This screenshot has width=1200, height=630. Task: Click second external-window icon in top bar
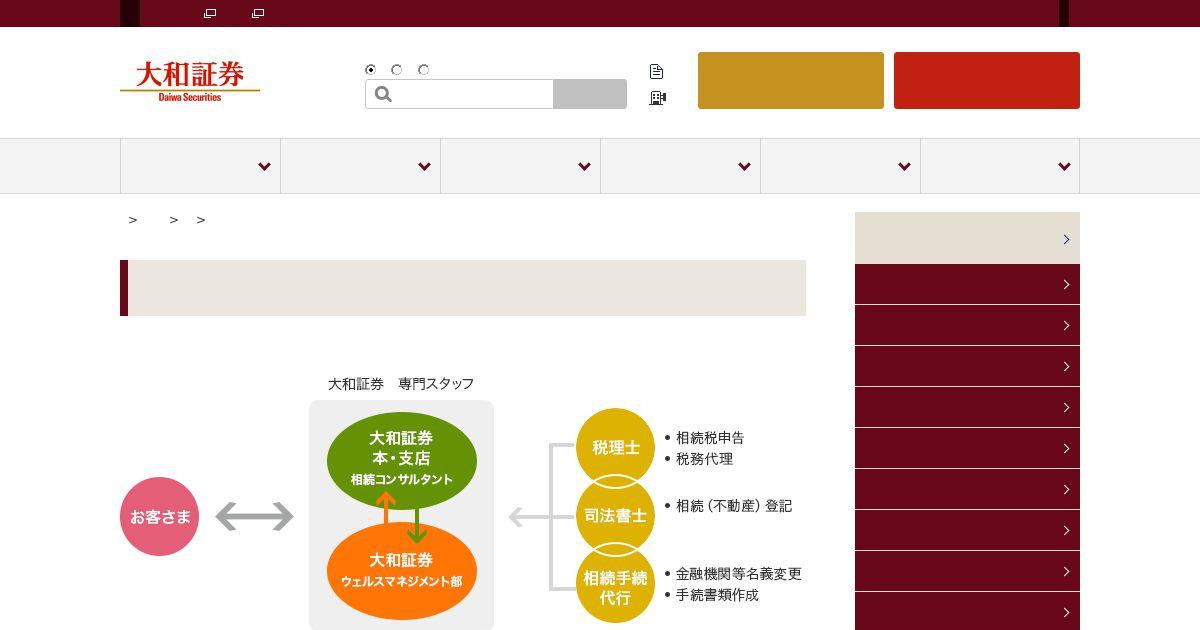click(x=258, y=13)
